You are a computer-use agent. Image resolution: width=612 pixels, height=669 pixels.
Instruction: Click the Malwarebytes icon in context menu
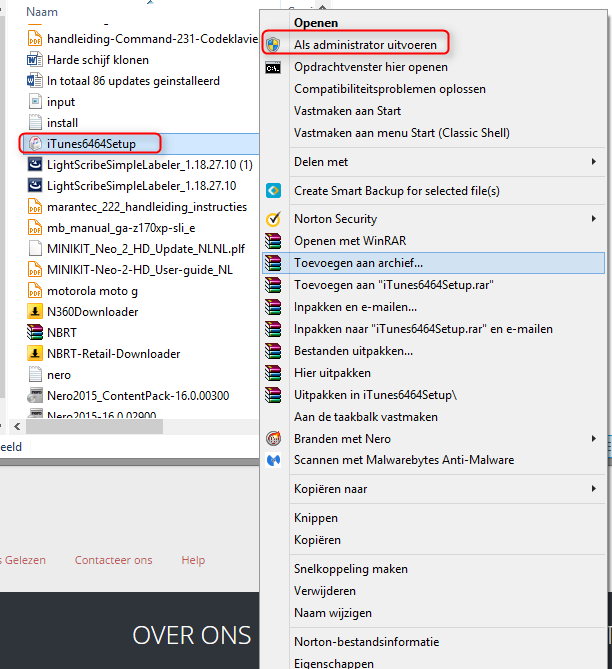[x=273, y=460]
